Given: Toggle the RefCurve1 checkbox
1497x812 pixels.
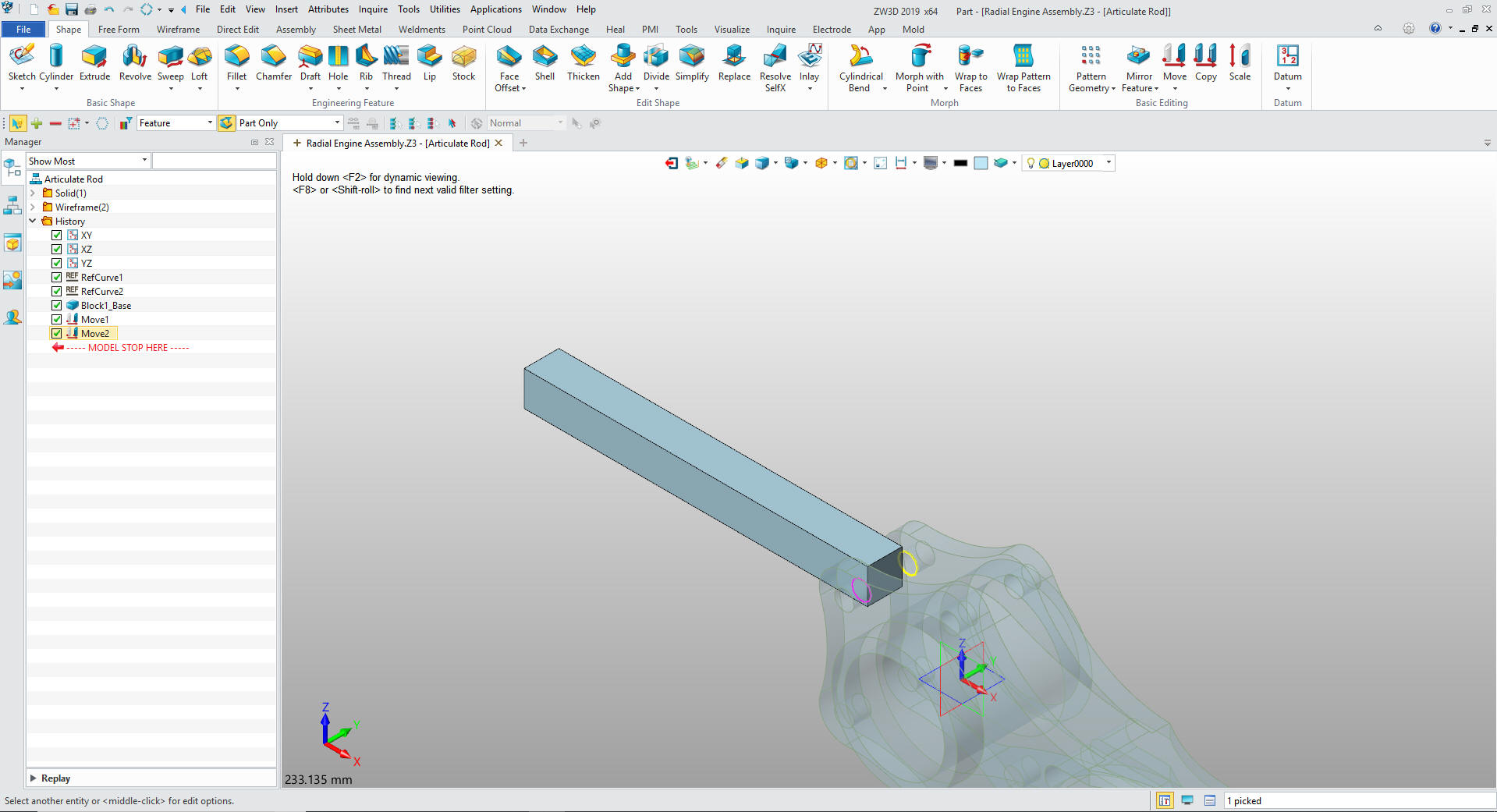Looking at the screenshot, I should click(57, 277).
